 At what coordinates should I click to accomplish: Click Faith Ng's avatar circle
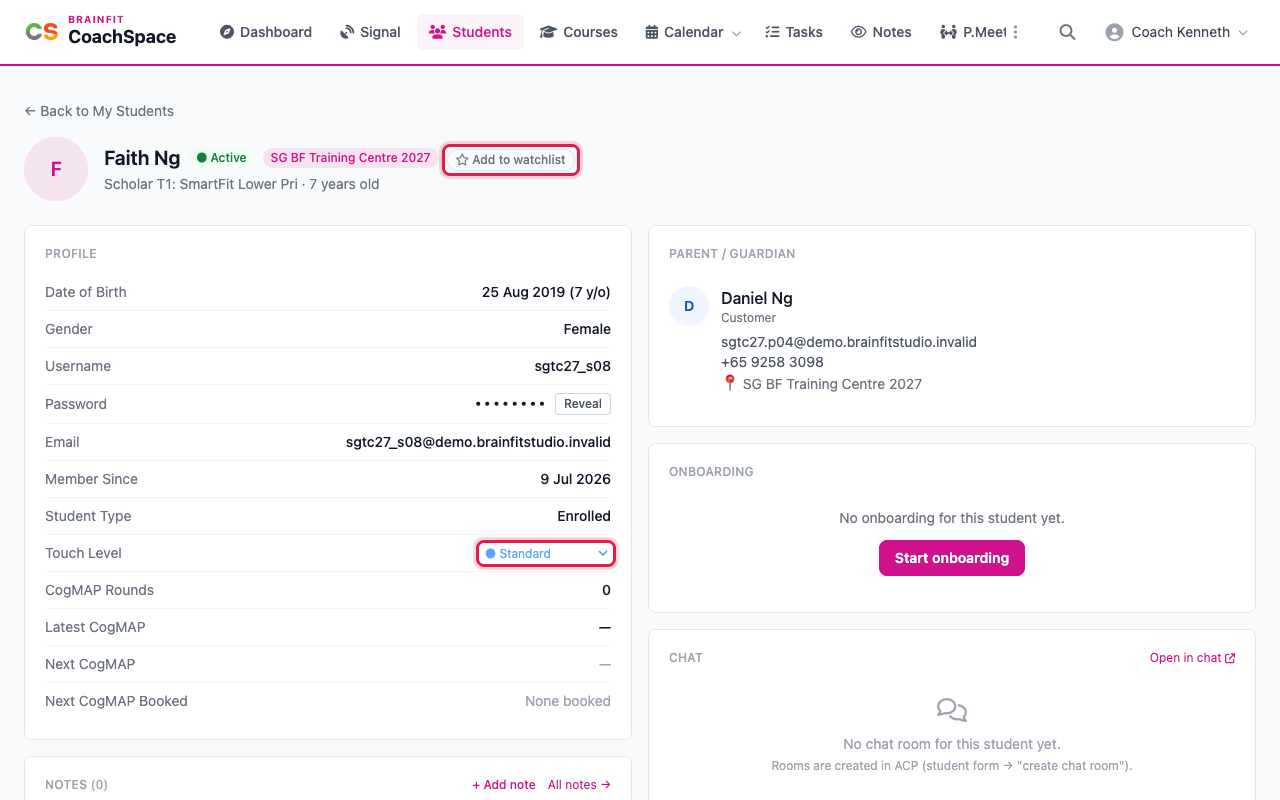[56, 169]
